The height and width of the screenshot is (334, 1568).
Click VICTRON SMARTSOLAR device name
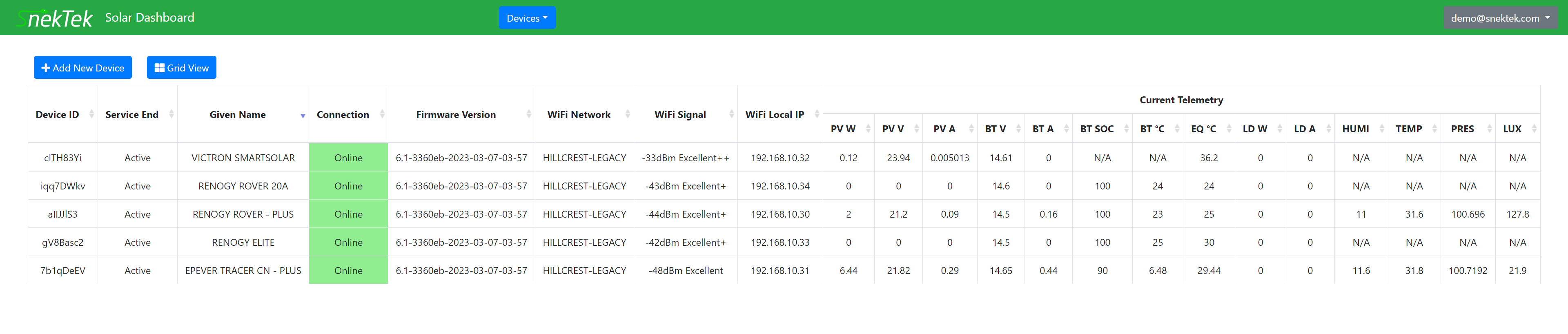pos(243,158)
